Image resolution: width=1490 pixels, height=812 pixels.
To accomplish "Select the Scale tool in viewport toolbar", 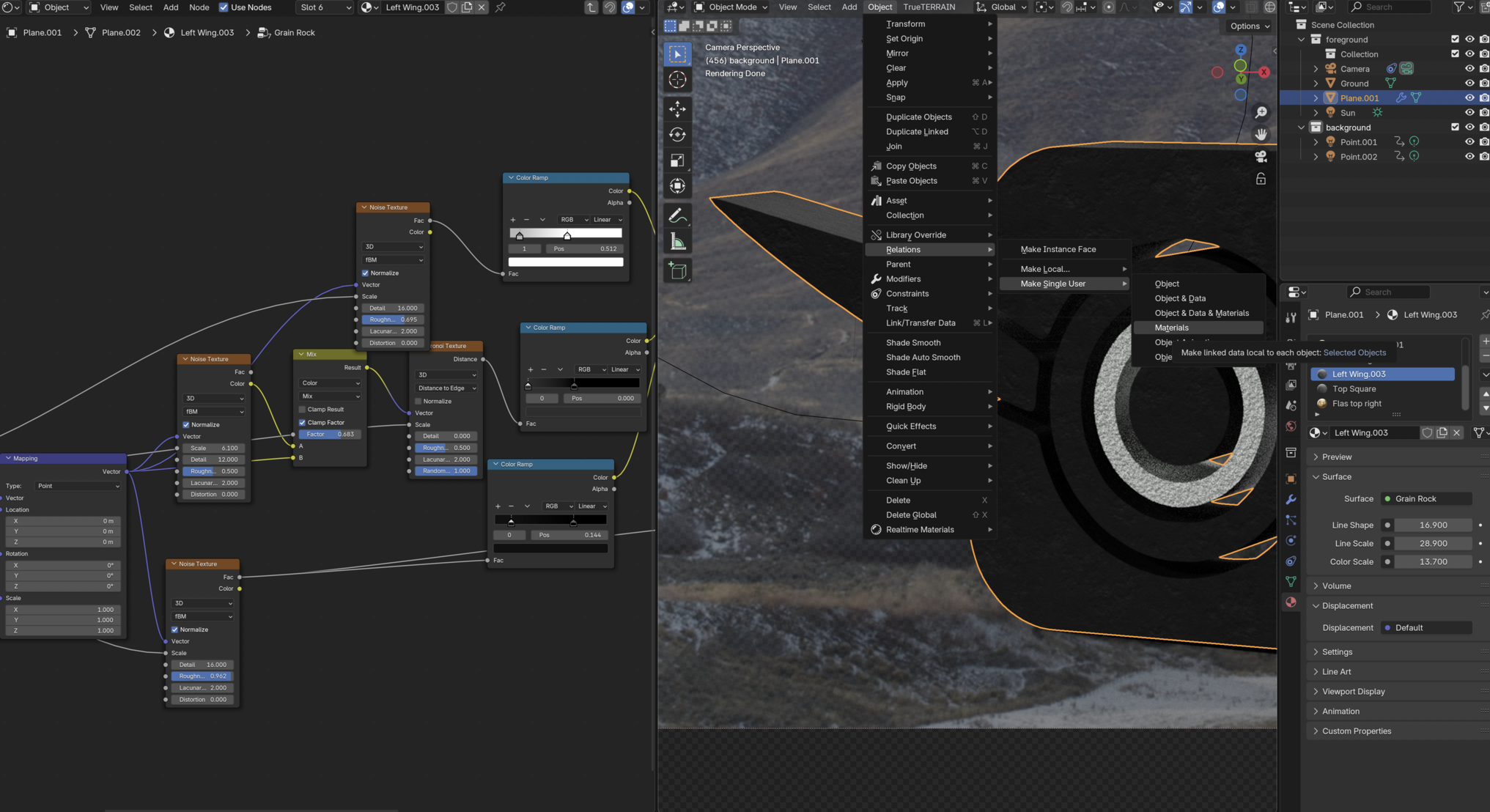I will point(677,160).
